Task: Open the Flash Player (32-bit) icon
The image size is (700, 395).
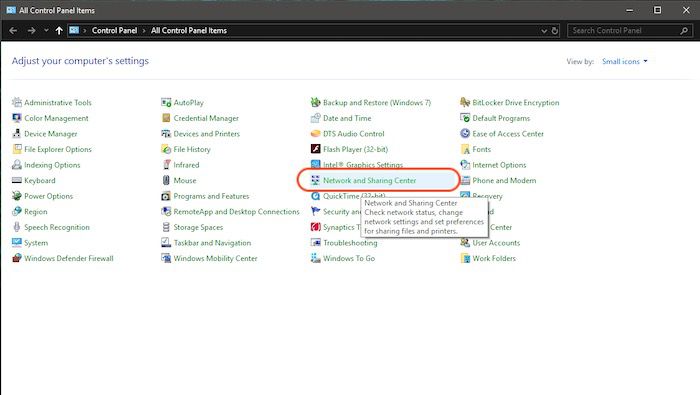Action: click(x=316, y=149)
